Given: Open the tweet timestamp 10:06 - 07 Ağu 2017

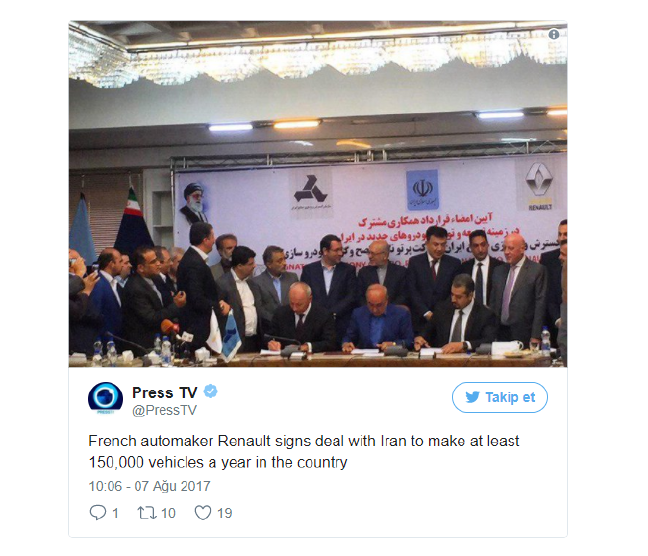Looking at the screenshot, I should coord(150,486).
